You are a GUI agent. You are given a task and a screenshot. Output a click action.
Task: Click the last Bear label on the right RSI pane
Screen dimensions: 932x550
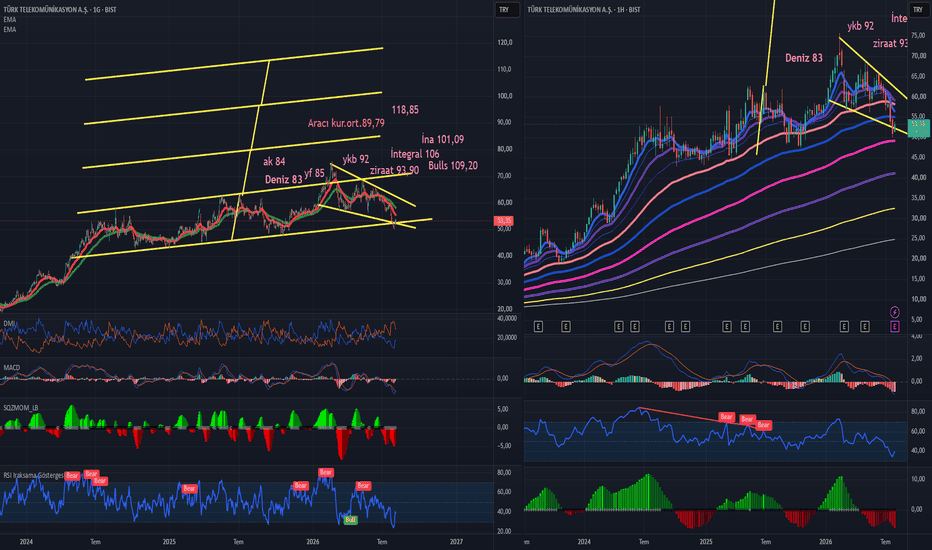pyautogui.click(x=763, y=425)
